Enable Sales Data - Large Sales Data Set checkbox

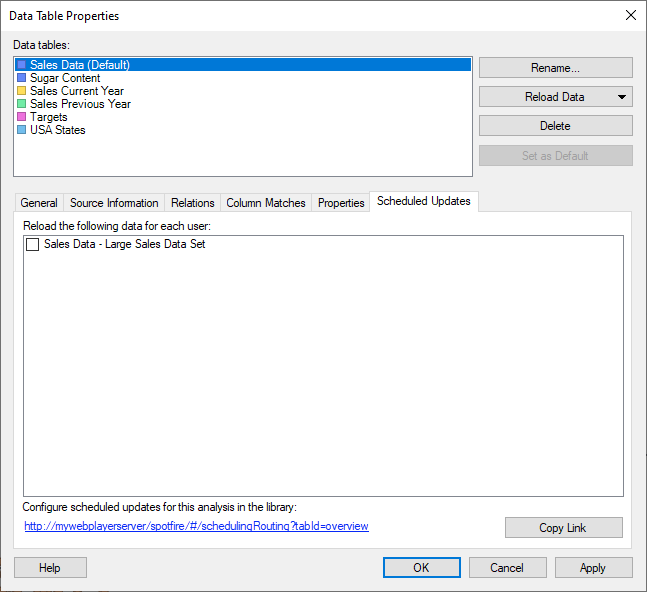coord(33,244)
